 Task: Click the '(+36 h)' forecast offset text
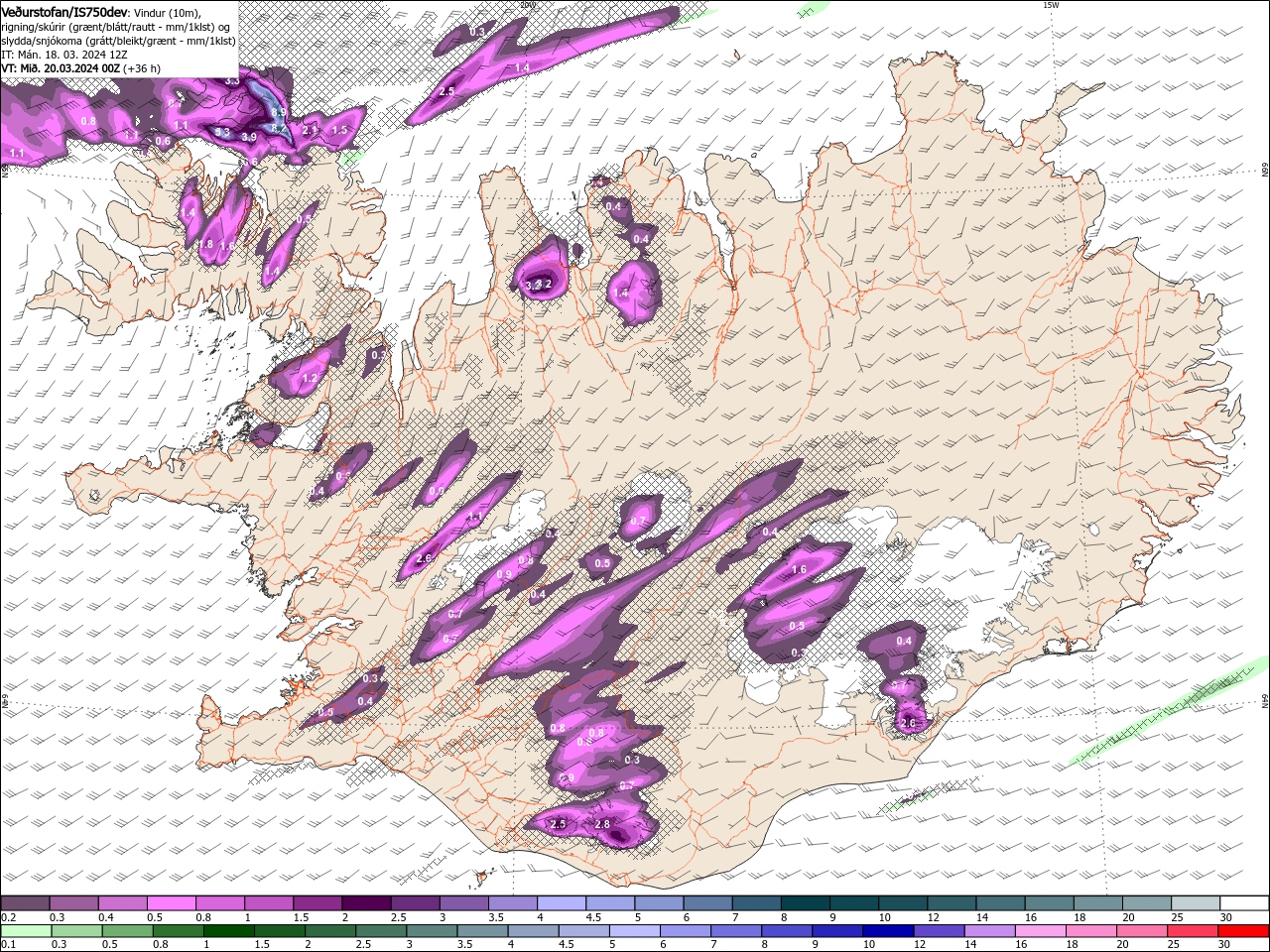coord(142,68)
